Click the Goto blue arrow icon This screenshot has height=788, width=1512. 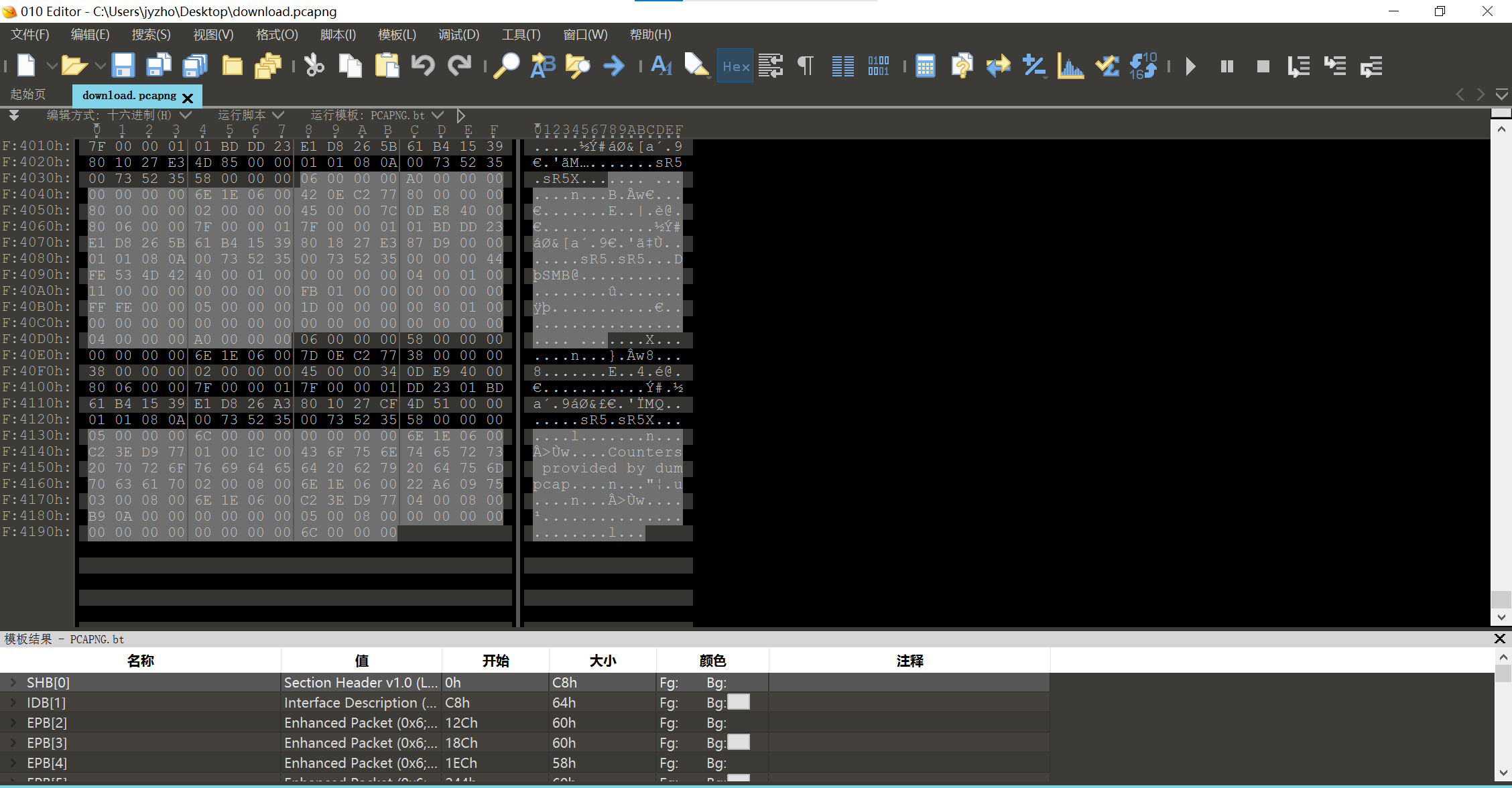614,66
